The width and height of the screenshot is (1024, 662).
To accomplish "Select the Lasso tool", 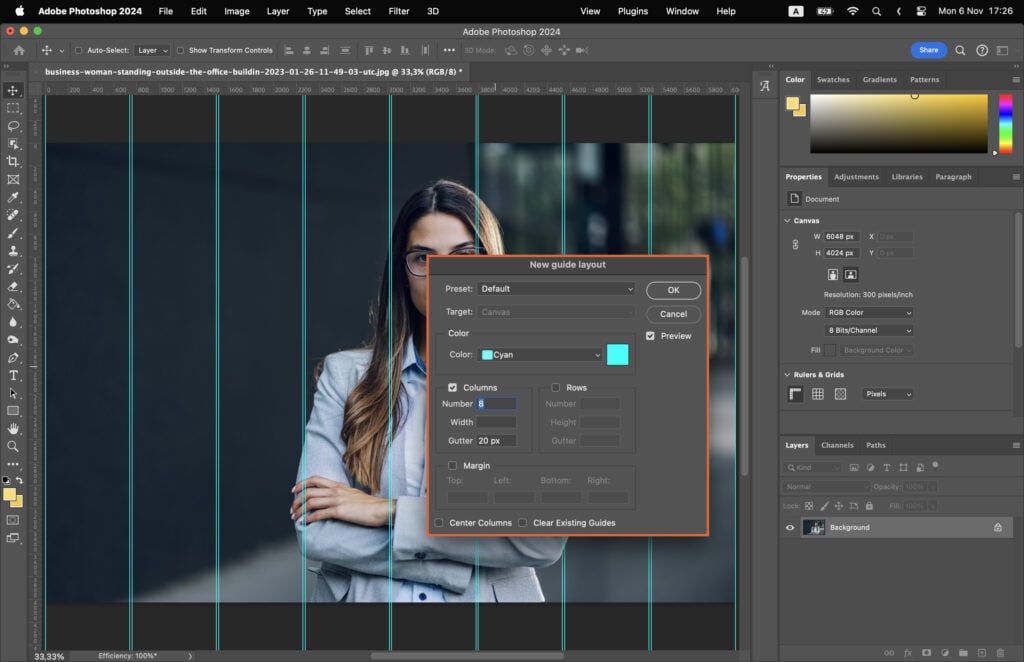I will (13, 125).
